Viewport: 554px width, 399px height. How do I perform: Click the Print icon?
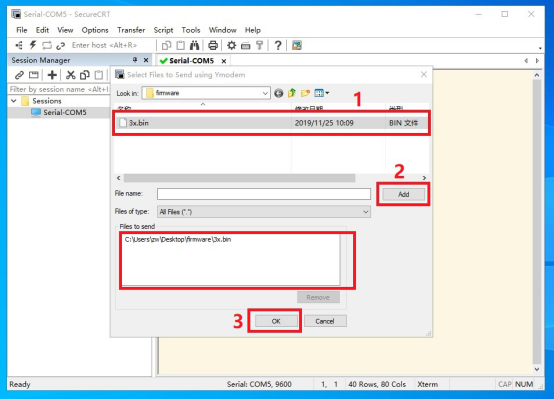(213, 45)
